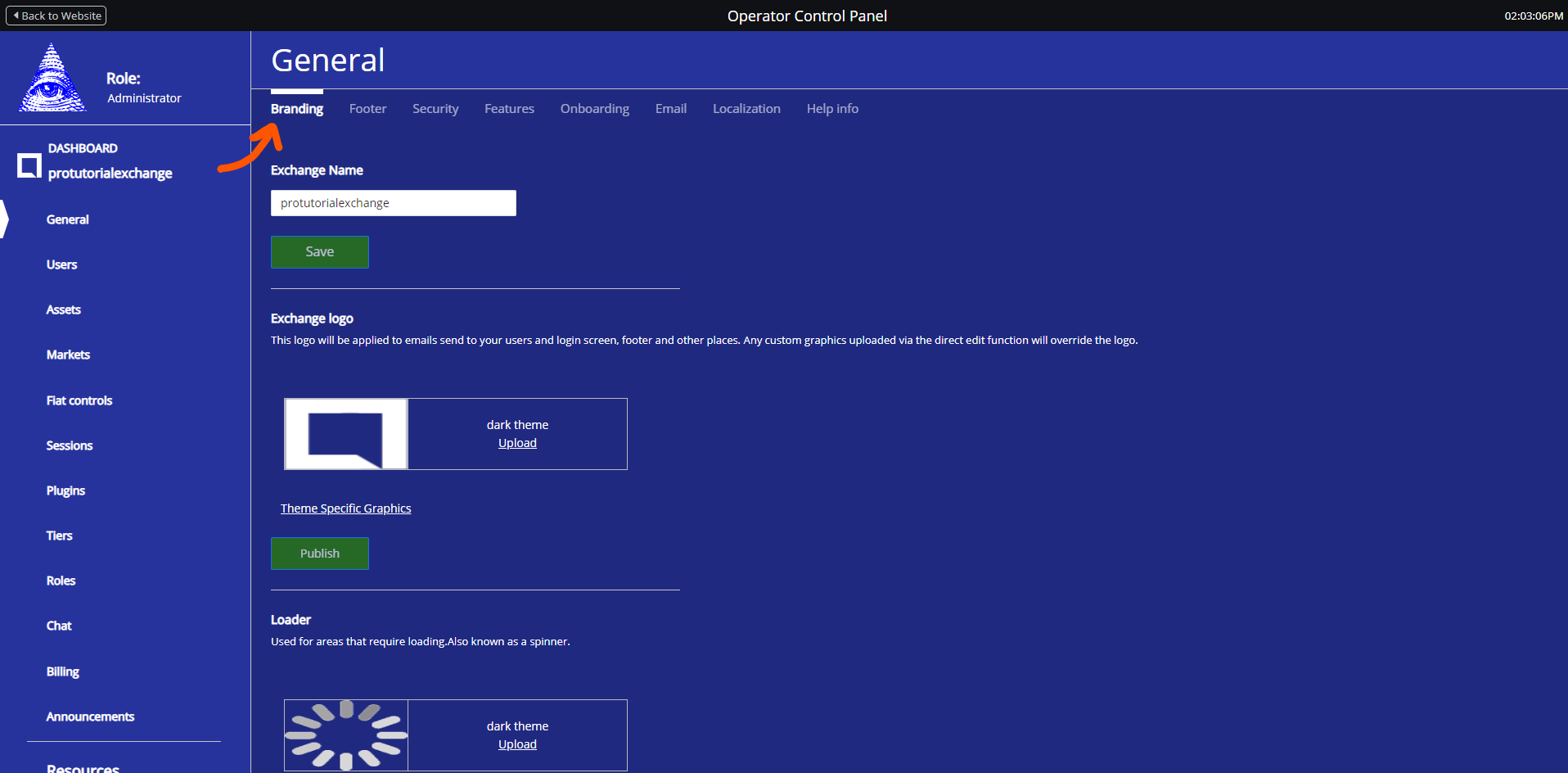Open Theme Specific Graphics link
The width and height of the screenshot is (1568, 773).
[x=345, y=509]
